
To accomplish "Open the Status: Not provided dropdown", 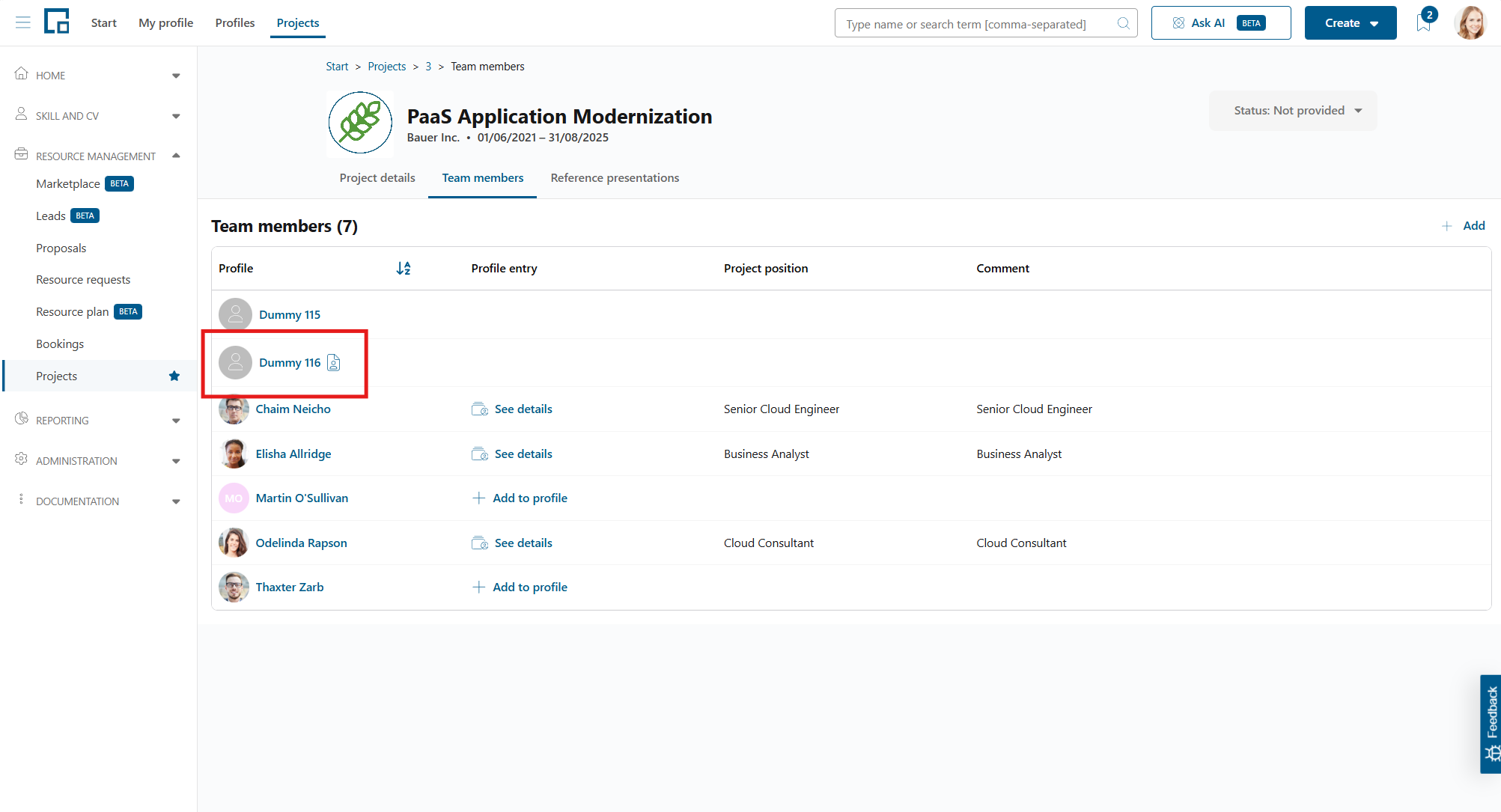I will 1293,111.
